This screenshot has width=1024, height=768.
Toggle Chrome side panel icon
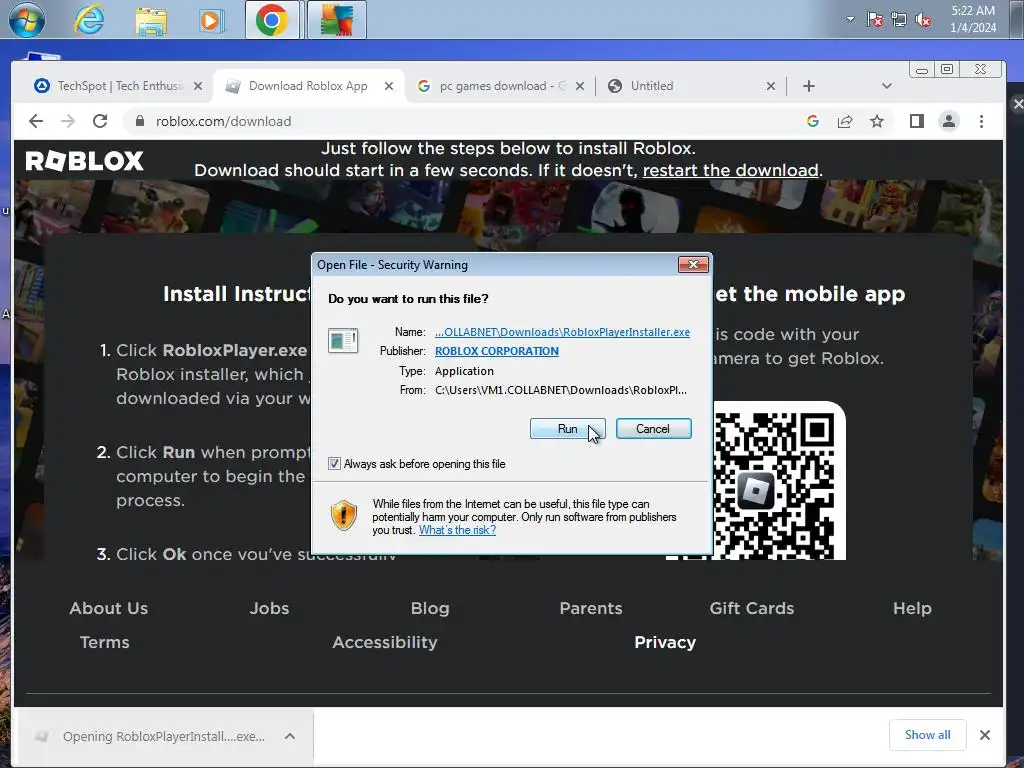pyautogui.click(x=917, y=121)
